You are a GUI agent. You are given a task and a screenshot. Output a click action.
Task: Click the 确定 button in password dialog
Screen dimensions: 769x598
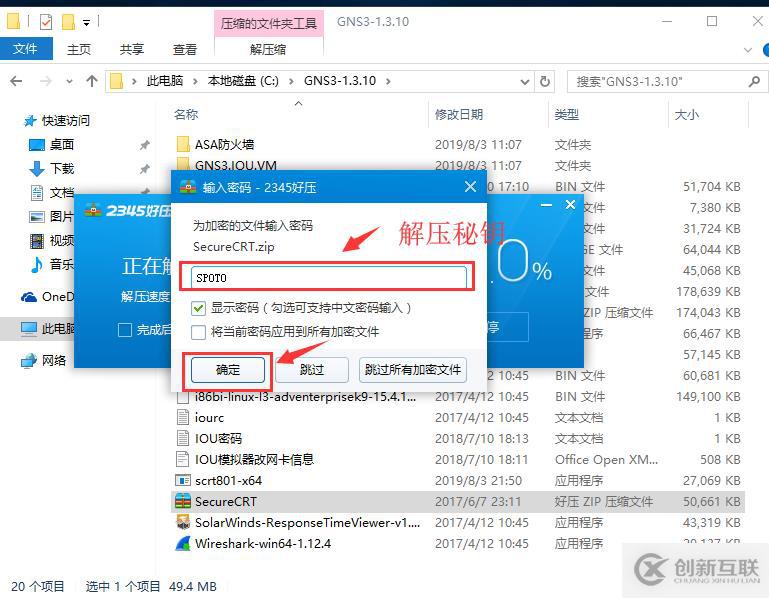point(228,369)
